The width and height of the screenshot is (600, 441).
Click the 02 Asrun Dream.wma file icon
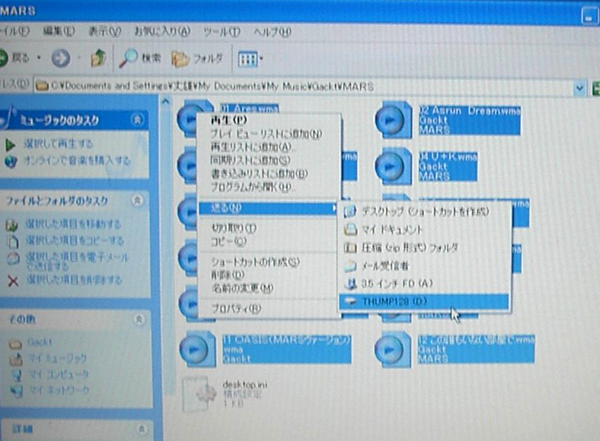[393, 120]
